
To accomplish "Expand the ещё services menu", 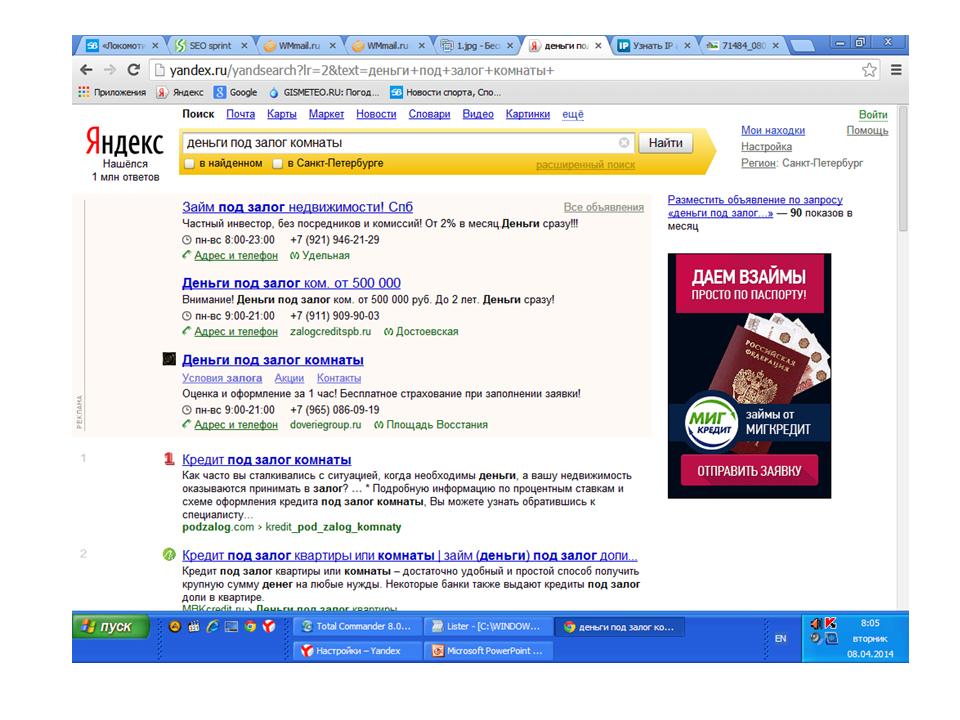I will [x=573, y=114].
